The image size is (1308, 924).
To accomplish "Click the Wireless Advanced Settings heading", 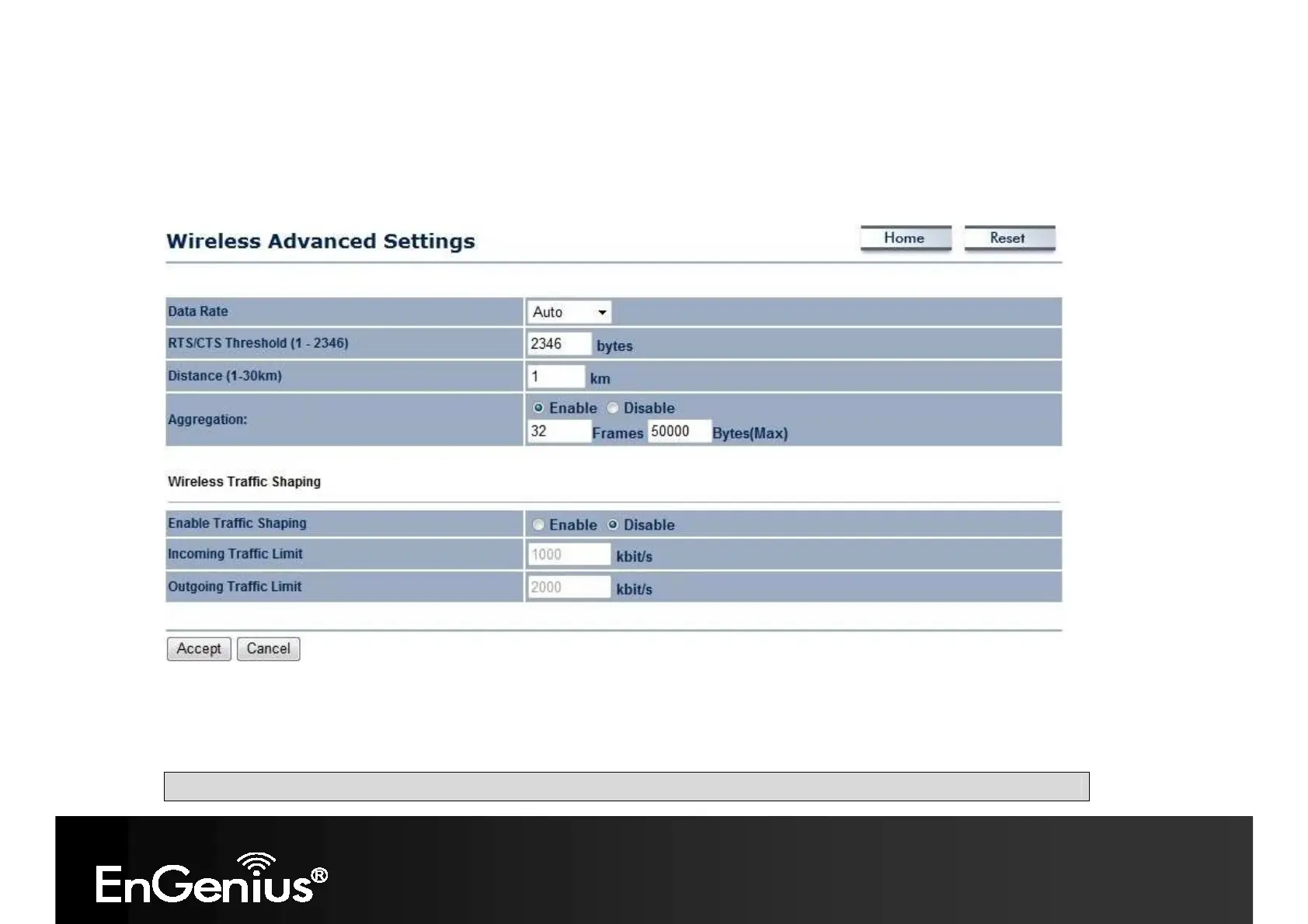I will coord(321,241).
